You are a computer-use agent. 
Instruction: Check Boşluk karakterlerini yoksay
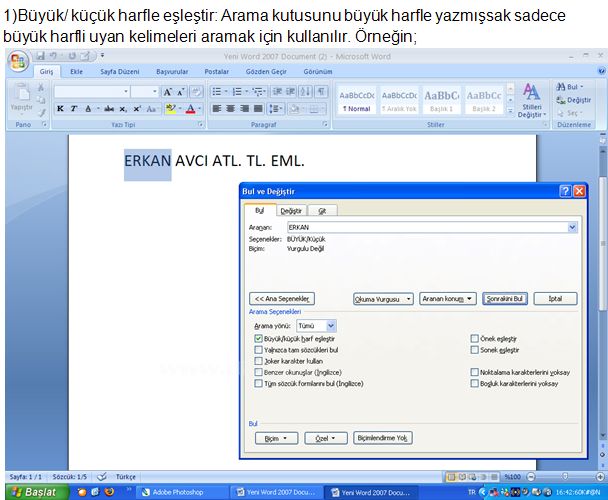[x=474, y=384]
